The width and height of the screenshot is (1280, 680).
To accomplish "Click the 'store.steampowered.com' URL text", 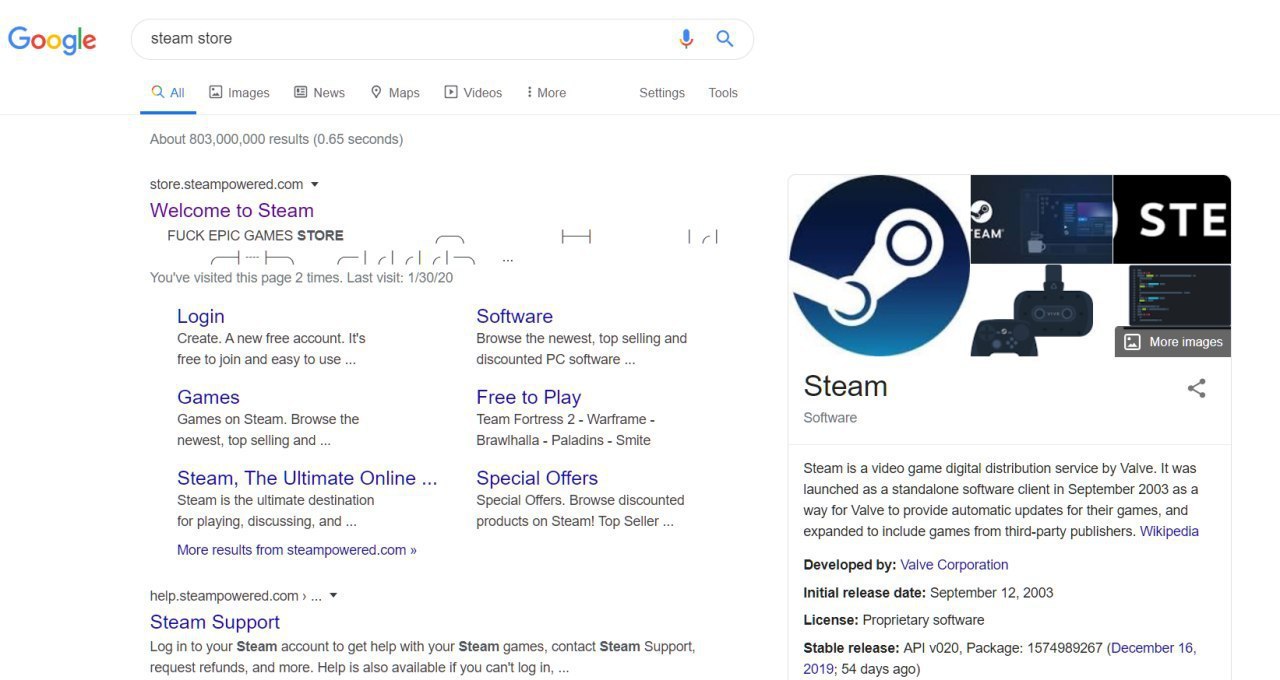I will tap(227, 184).
